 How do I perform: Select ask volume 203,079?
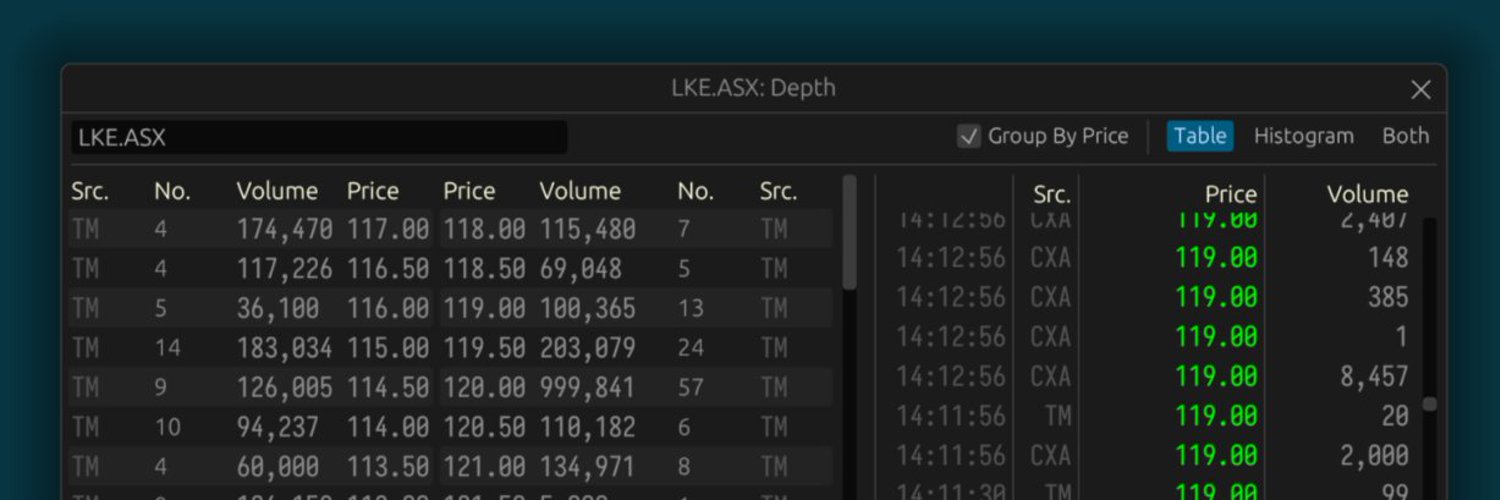(x=587, y=348)
